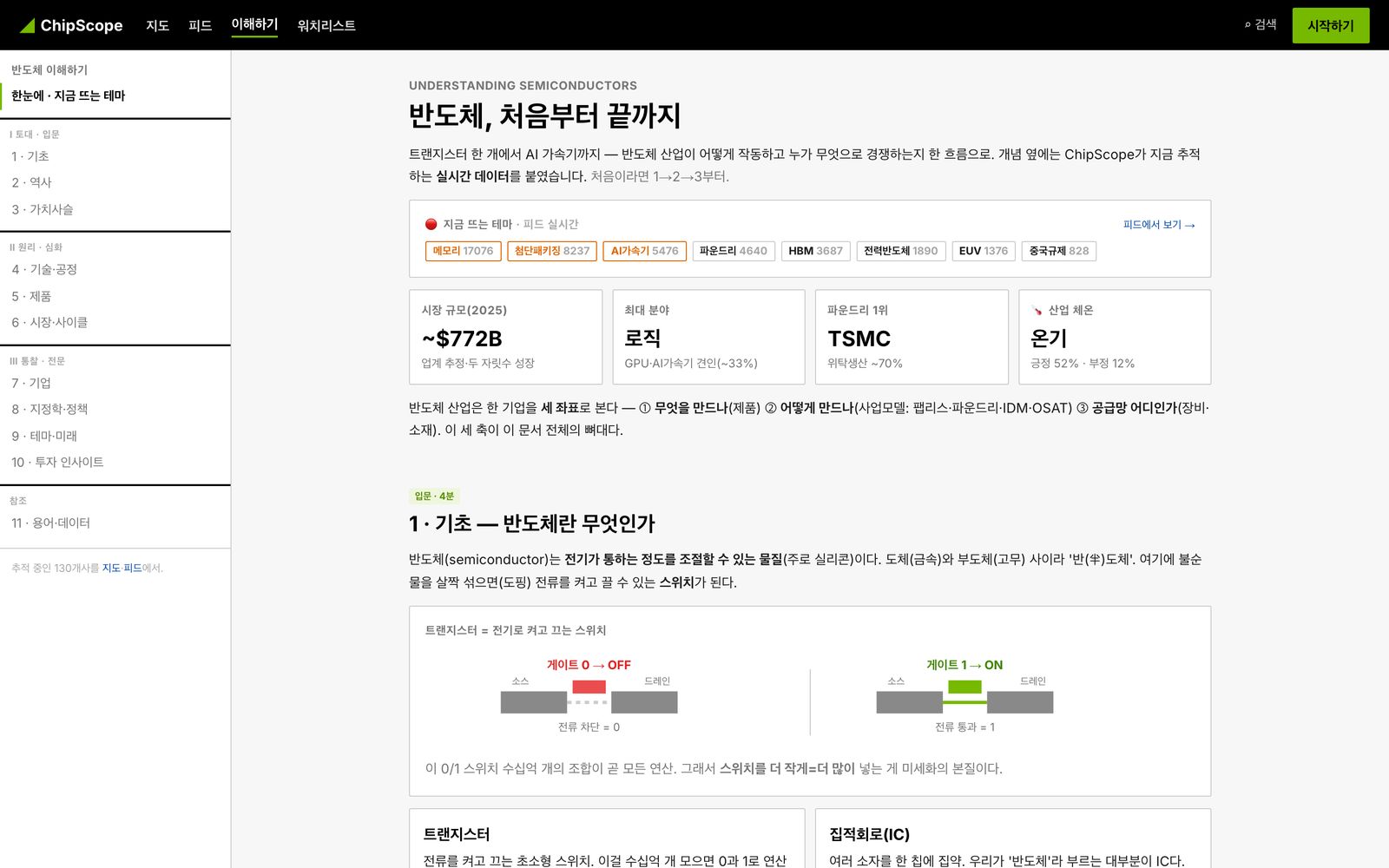
Task: Click the 입문 · 4분 badge
Action: coord(434,496)
